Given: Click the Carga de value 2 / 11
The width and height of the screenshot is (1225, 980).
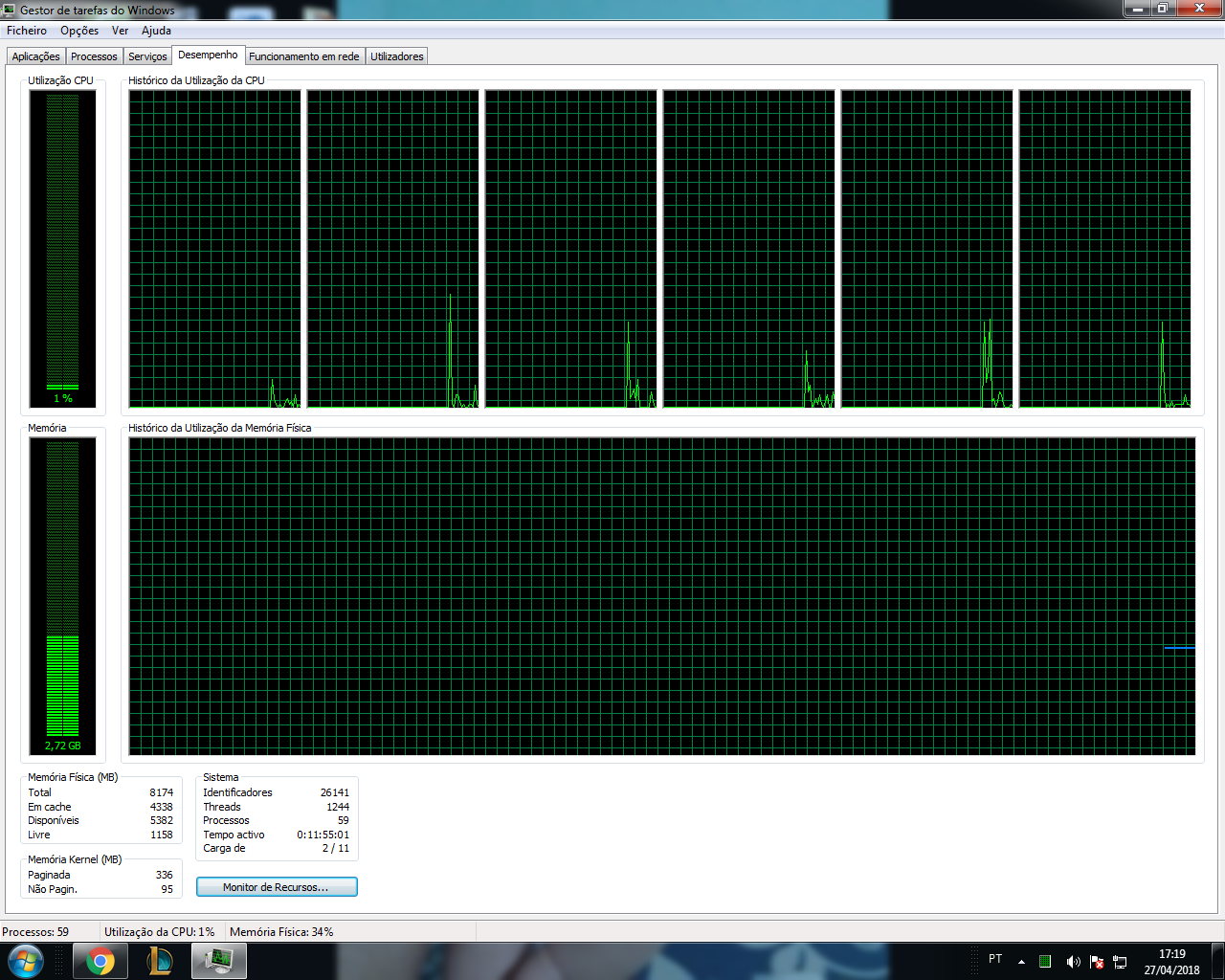Looking at the screenshot, I should (335, 848).
